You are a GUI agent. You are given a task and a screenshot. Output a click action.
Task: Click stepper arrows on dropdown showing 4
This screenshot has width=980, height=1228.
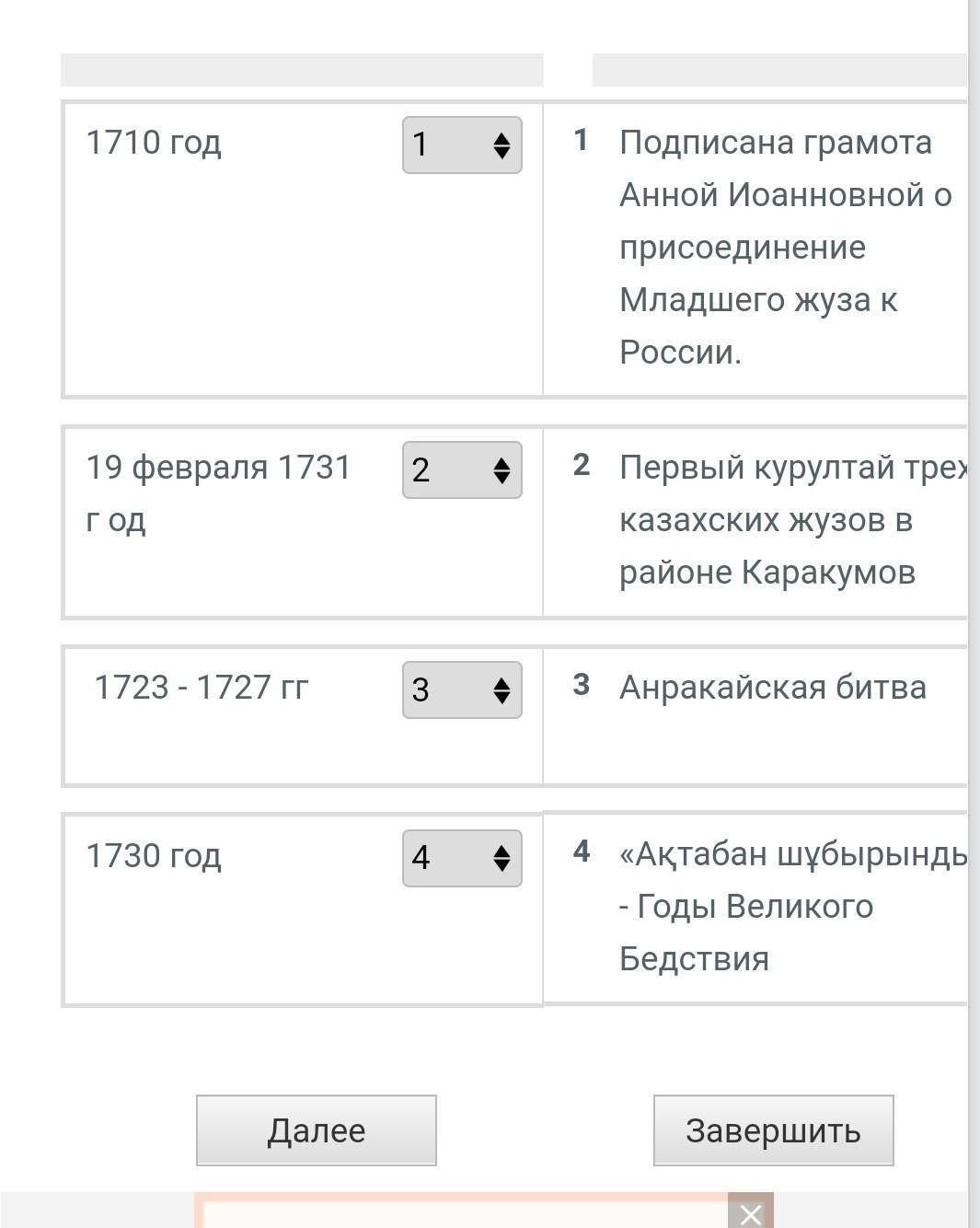coord(502,859)
